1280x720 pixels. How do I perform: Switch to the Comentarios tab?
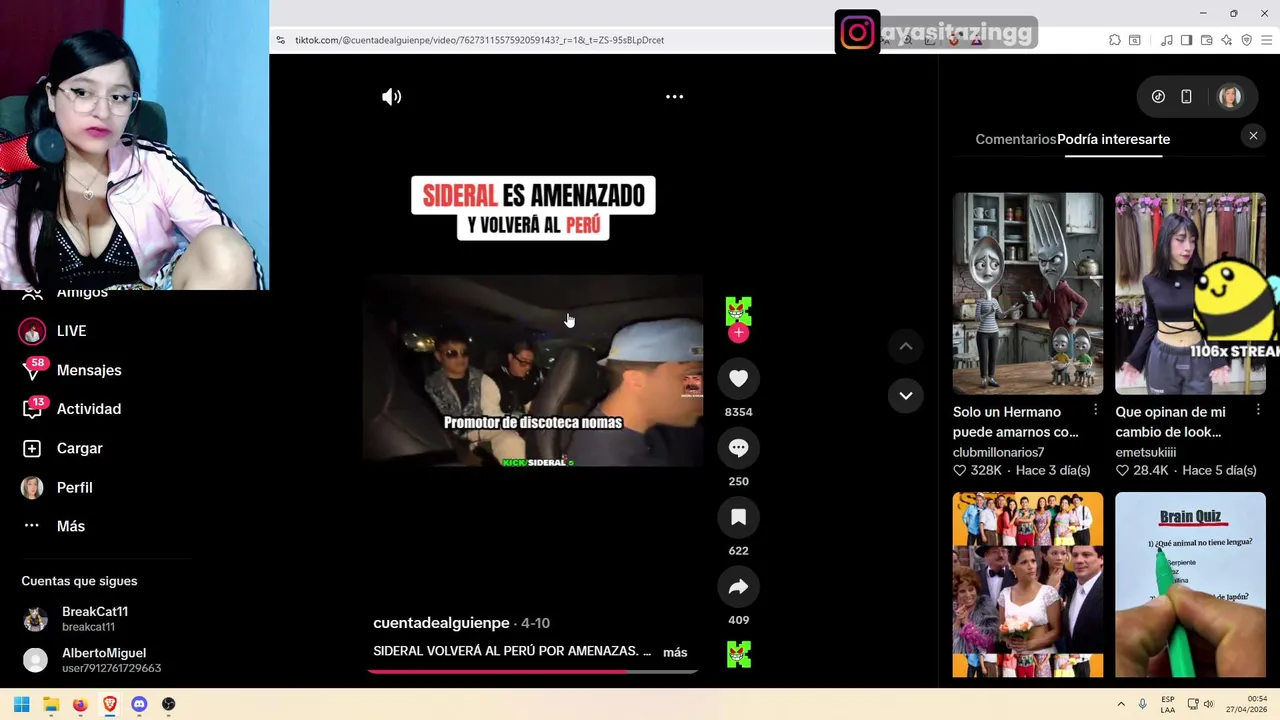click(1015, 139)
